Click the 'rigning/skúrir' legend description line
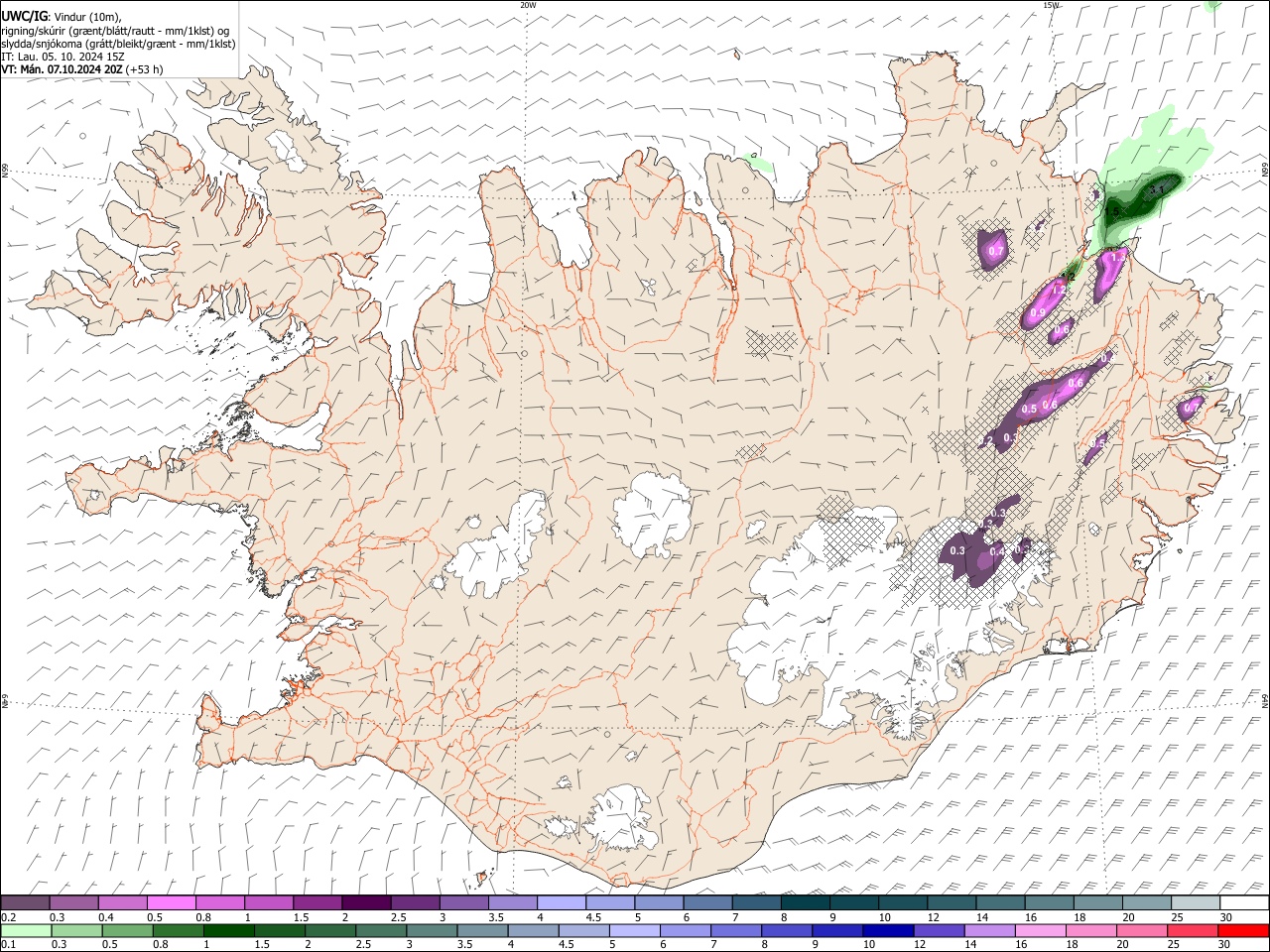 (115, 31)
